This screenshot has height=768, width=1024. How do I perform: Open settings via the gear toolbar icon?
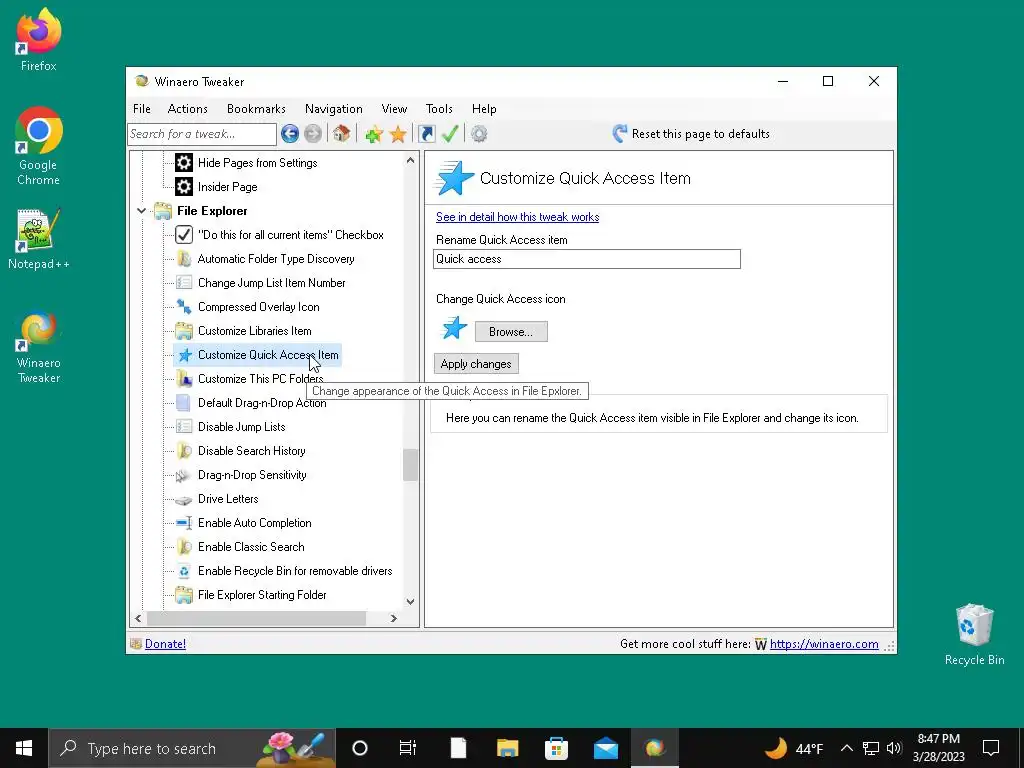[479, 134]
